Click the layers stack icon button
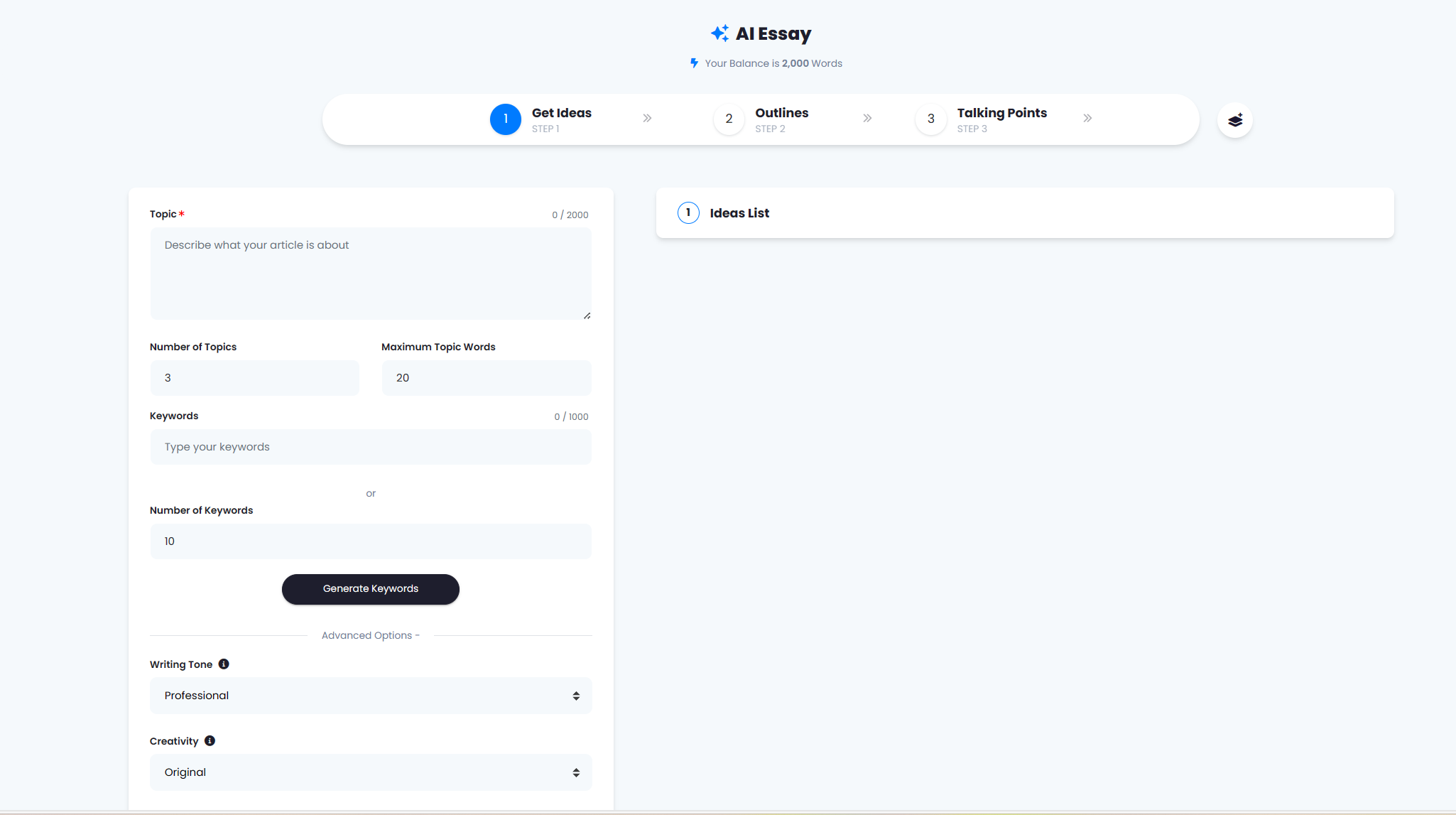This screenshot has width=1456, height=815. click(1234, 120)
